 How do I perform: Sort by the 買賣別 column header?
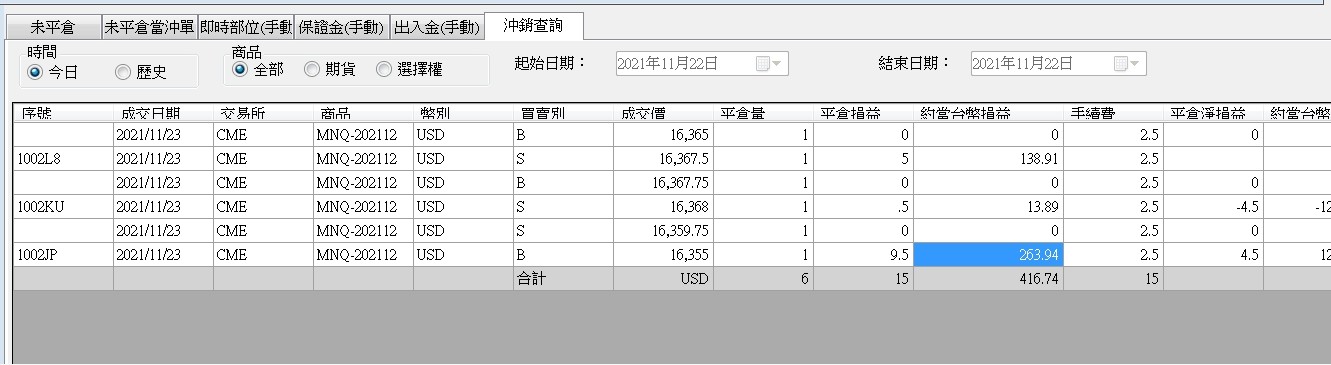click(x=563, y=113)
